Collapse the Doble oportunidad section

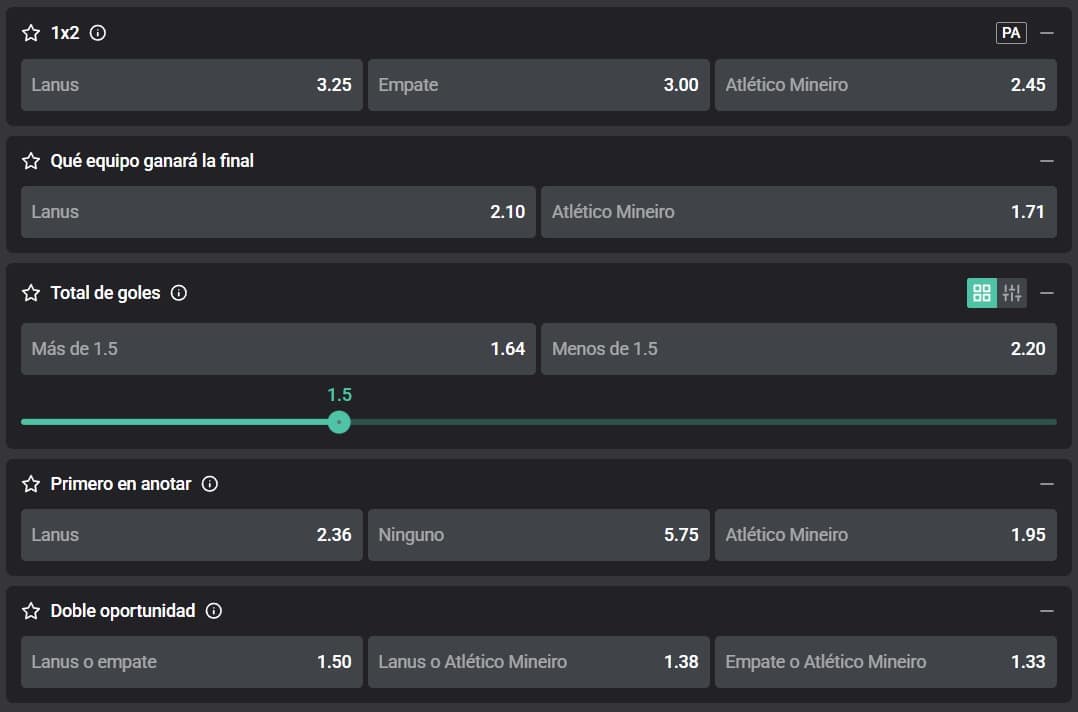point(1047,611)
